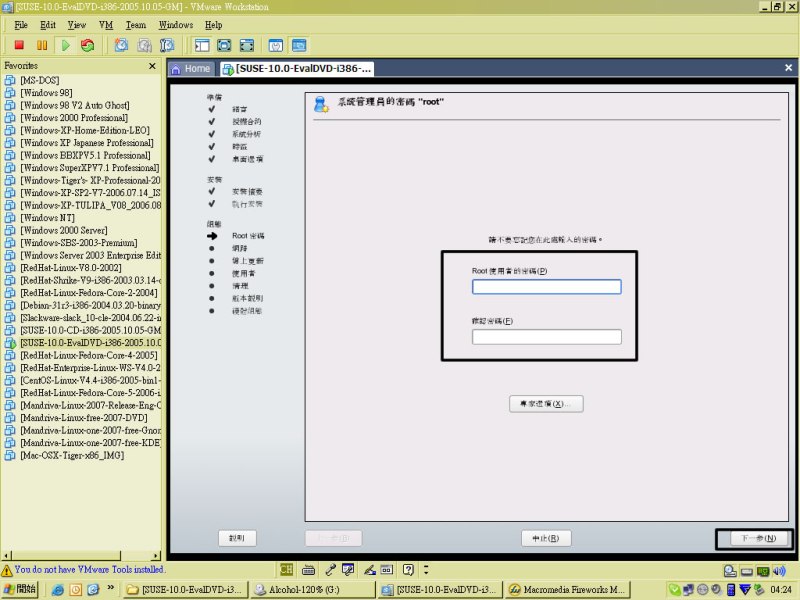
Task: Open Alcohol 120% (G:) from the taskbar
Action: point(312,589)
